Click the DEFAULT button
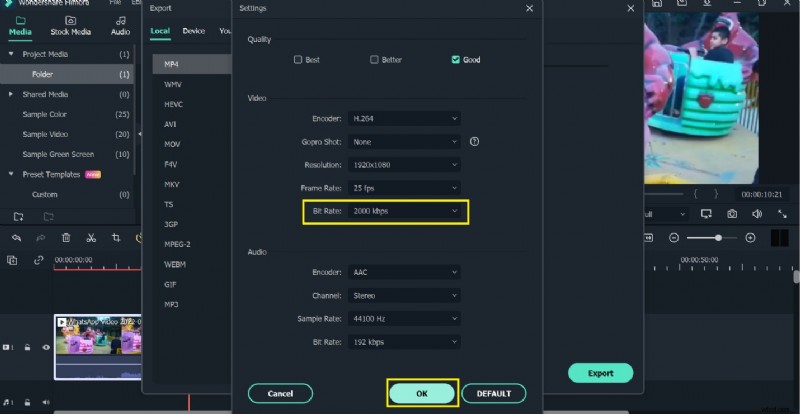This screenshot has width=800, height=414. tap(493, 393)
